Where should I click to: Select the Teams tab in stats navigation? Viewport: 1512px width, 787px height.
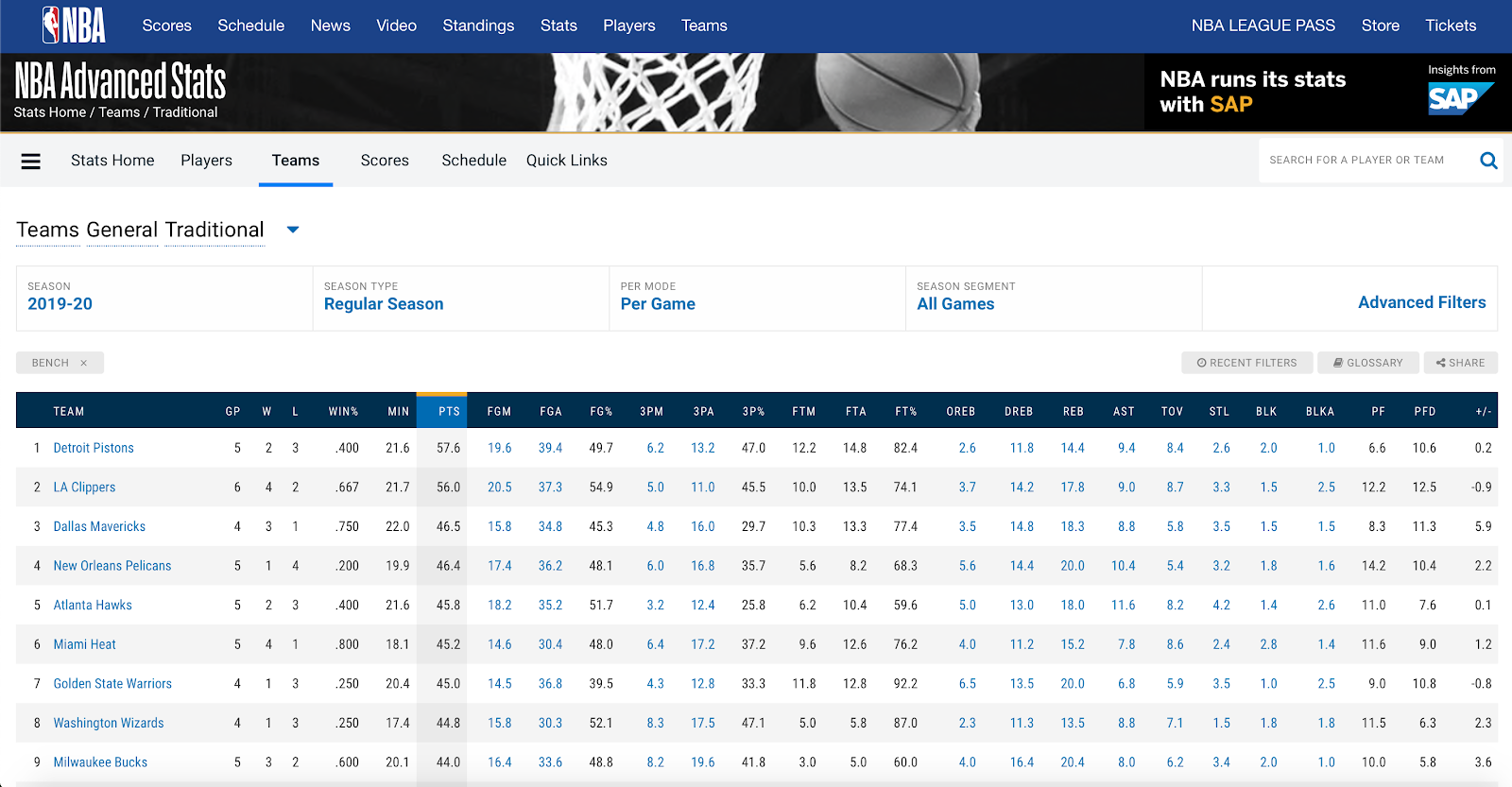296,161
